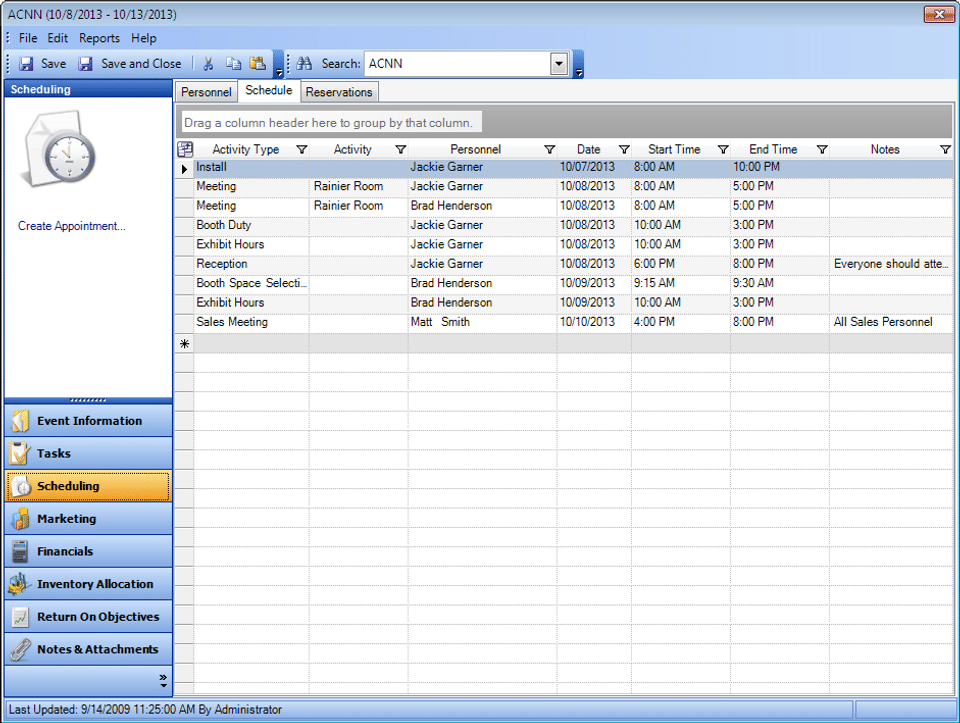Open the Date column filter
This screenshot has height=723, width=960.
point(624,149)
